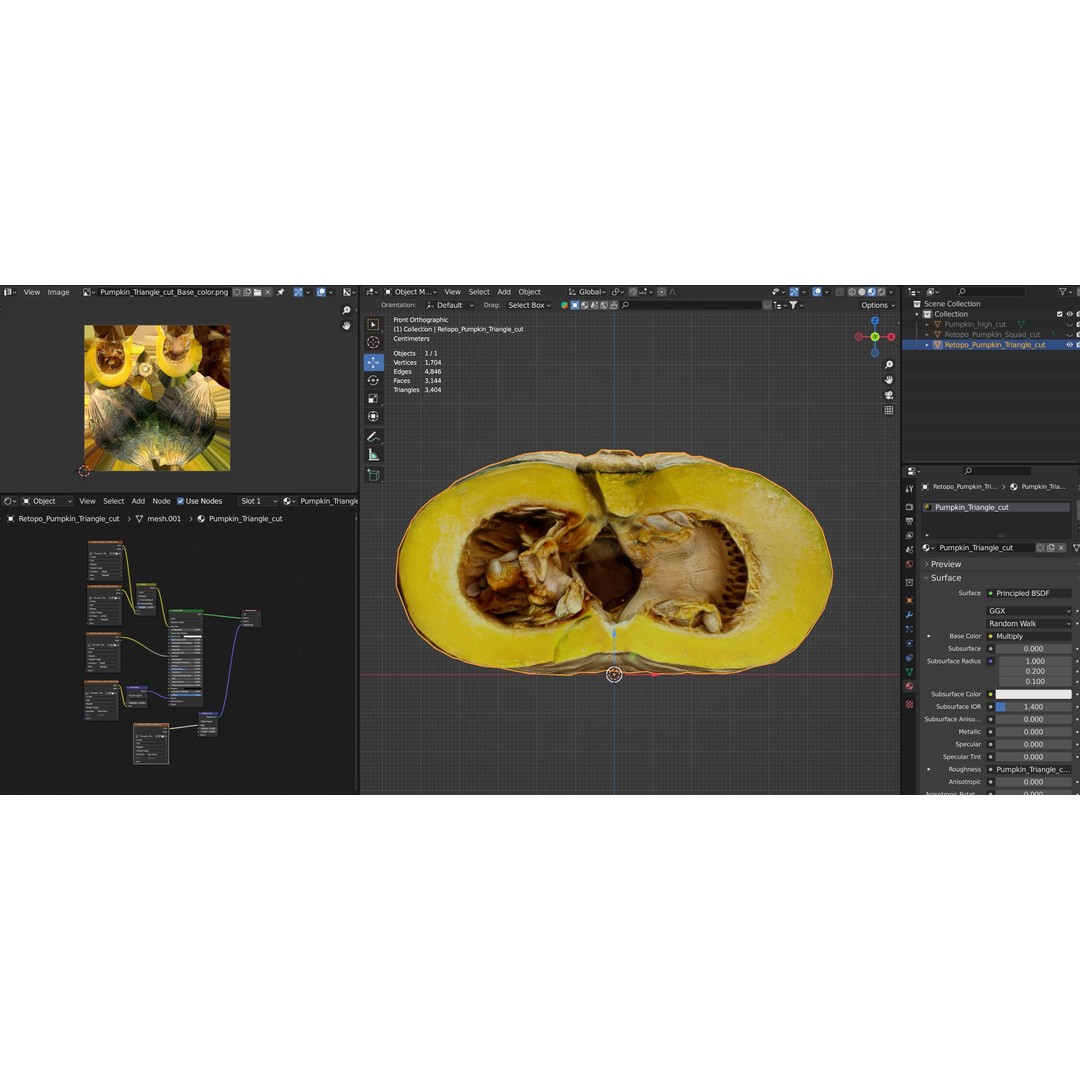Select the Scale tool

pos(373,398)
